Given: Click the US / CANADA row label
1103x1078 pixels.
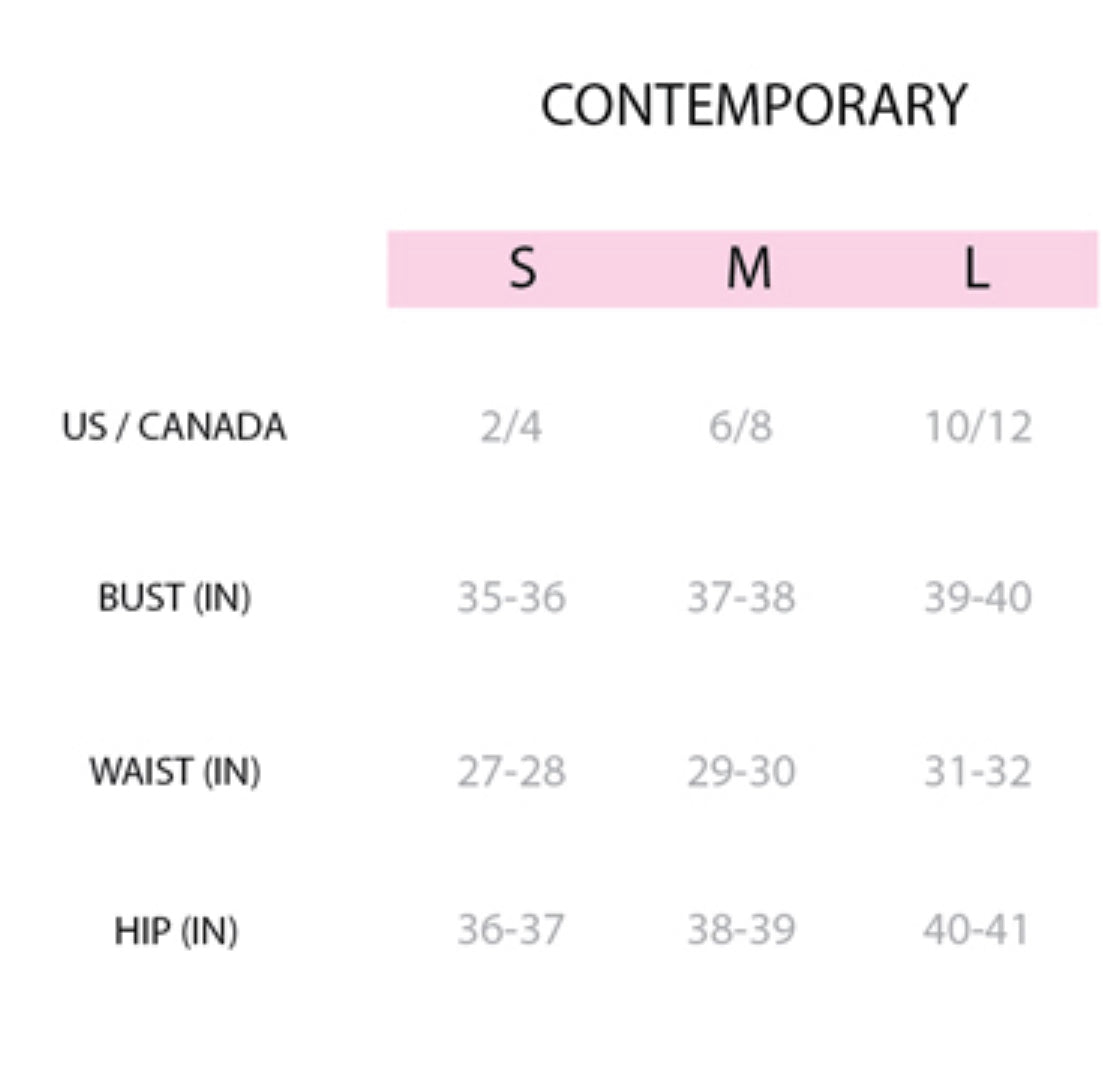Looking at the screenshot, I should point(174,427).
